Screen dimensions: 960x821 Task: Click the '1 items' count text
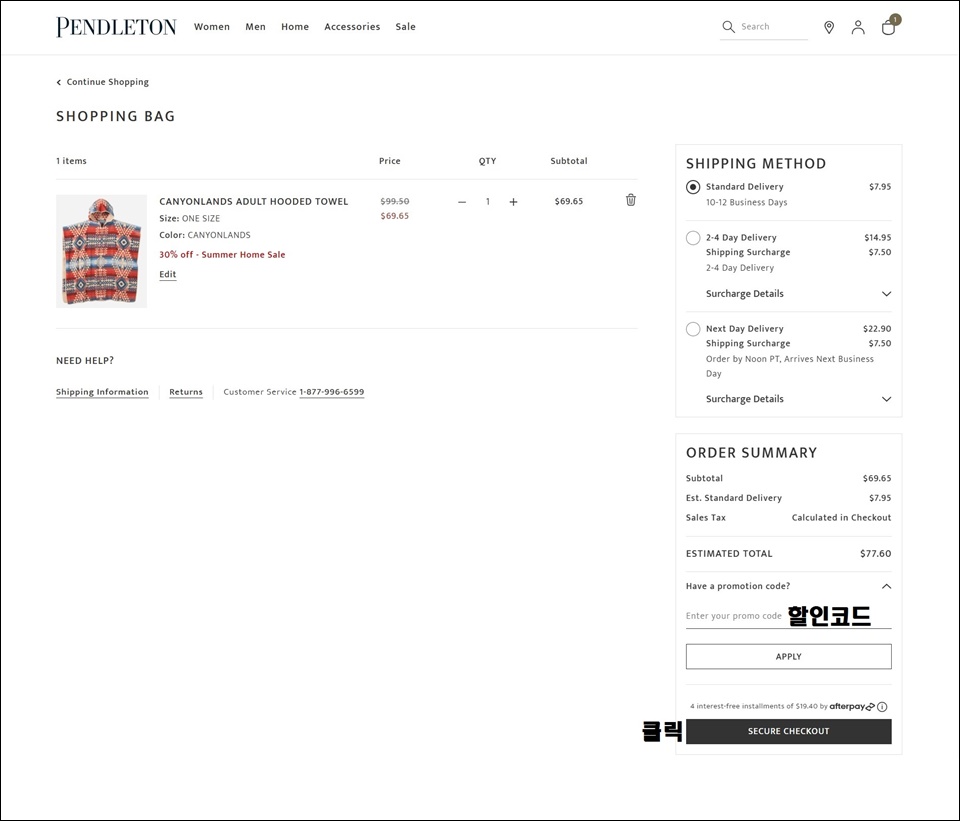point(72,161)
